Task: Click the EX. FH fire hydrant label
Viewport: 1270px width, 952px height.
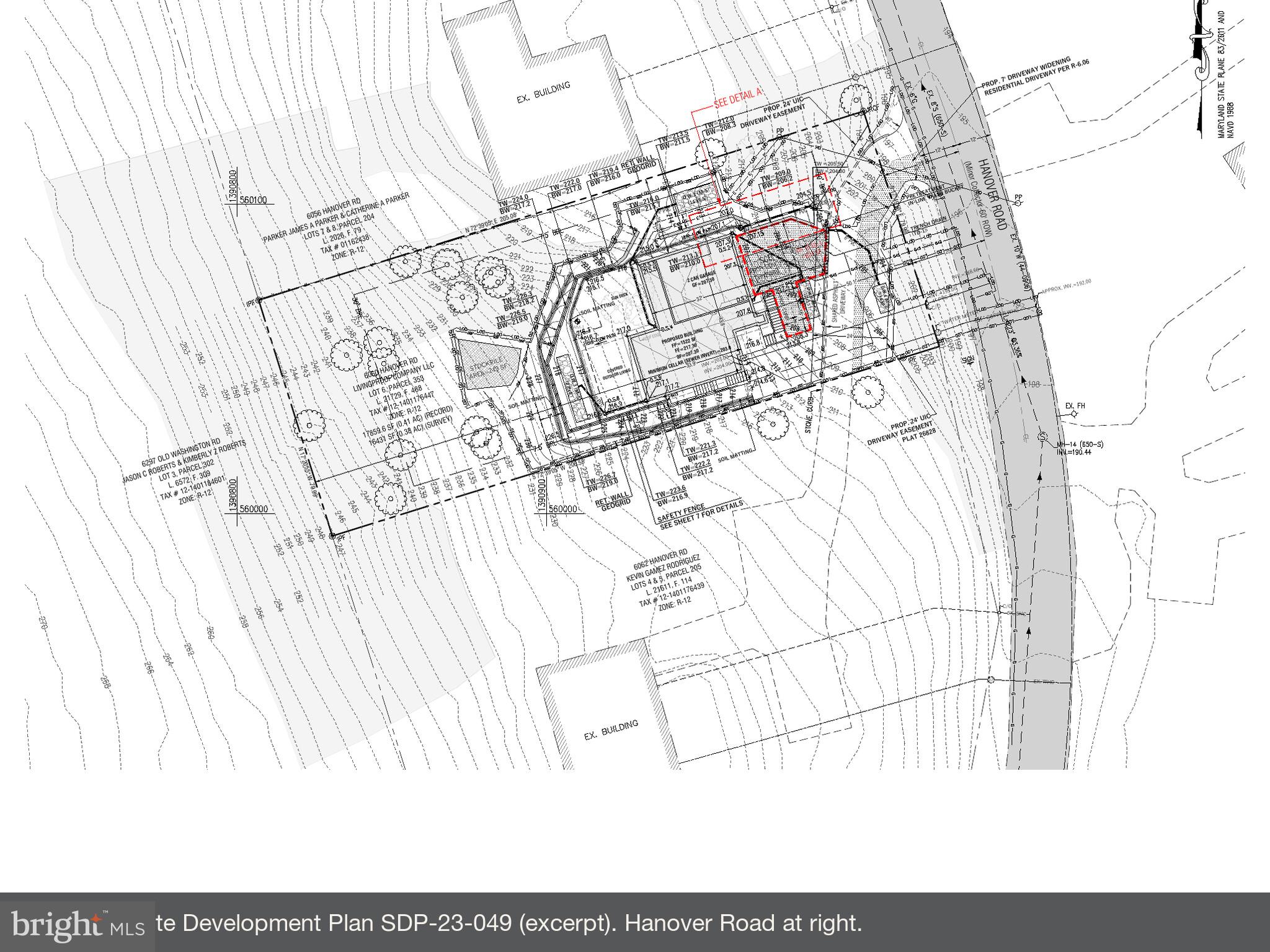Action: coord(1075,405)
